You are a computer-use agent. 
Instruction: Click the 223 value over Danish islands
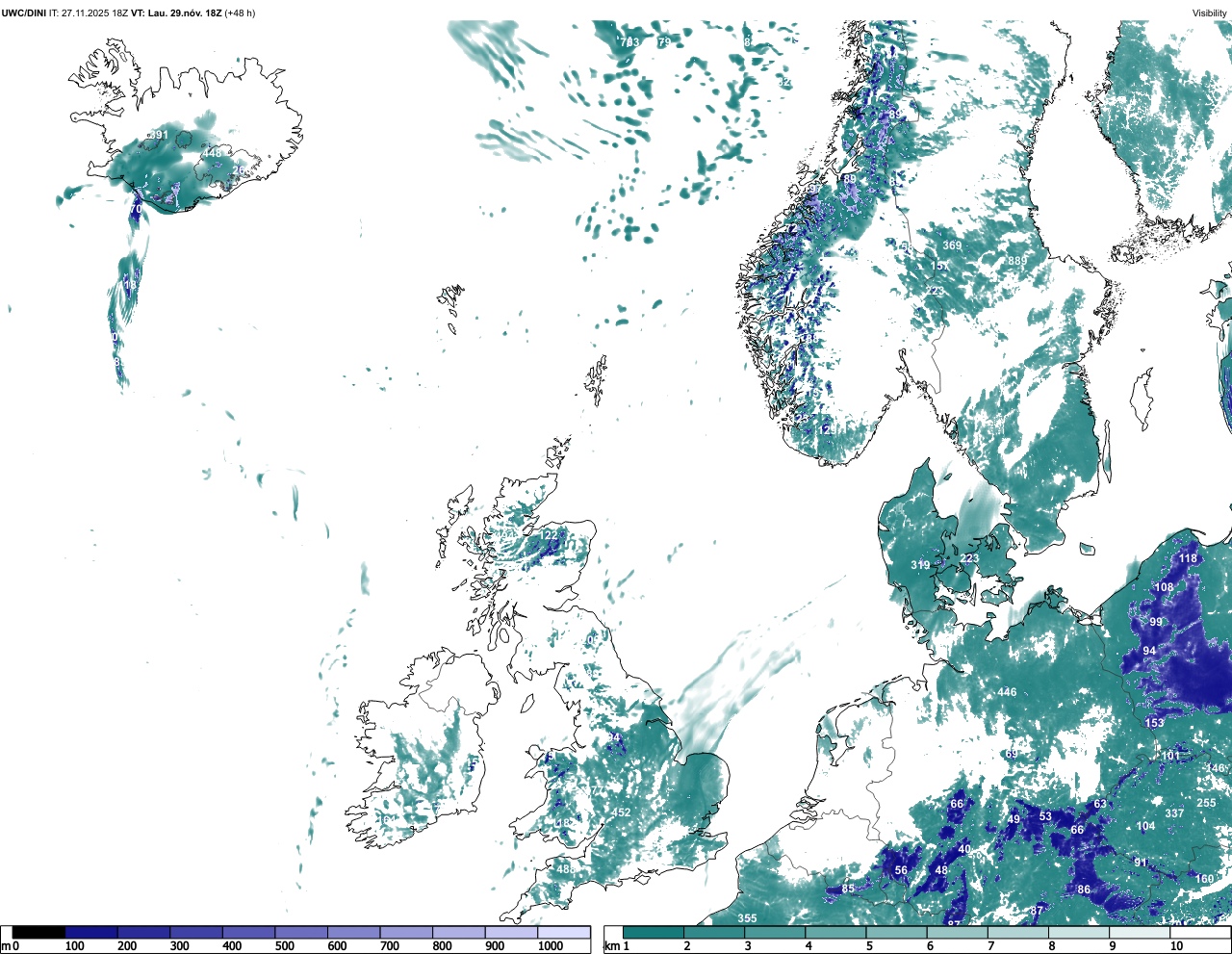point(969,558)
